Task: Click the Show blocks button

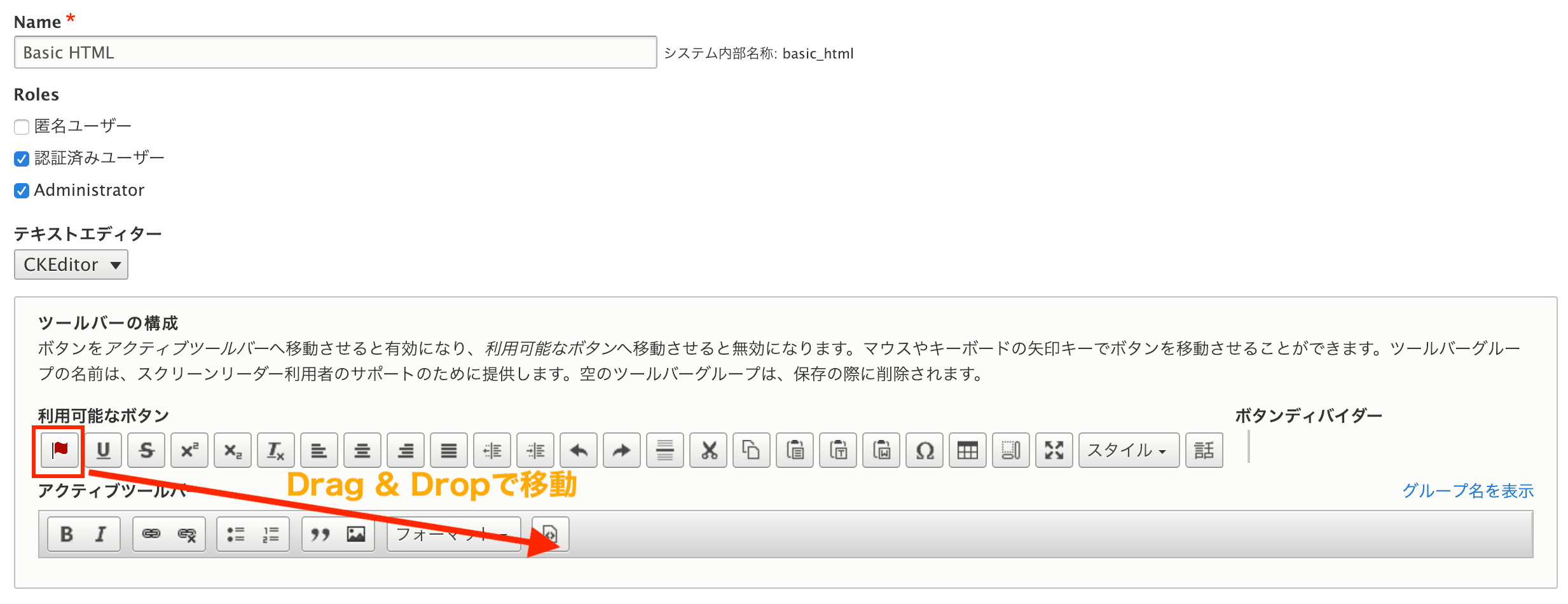Action: coord(1011,451)
